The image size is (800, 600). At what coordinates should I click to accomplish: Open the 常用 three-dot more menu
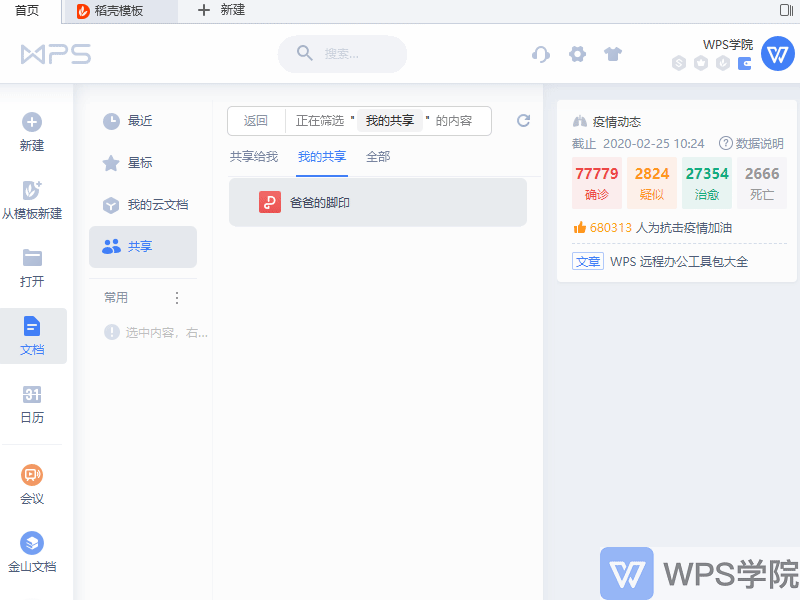click(x=177, y=298)
